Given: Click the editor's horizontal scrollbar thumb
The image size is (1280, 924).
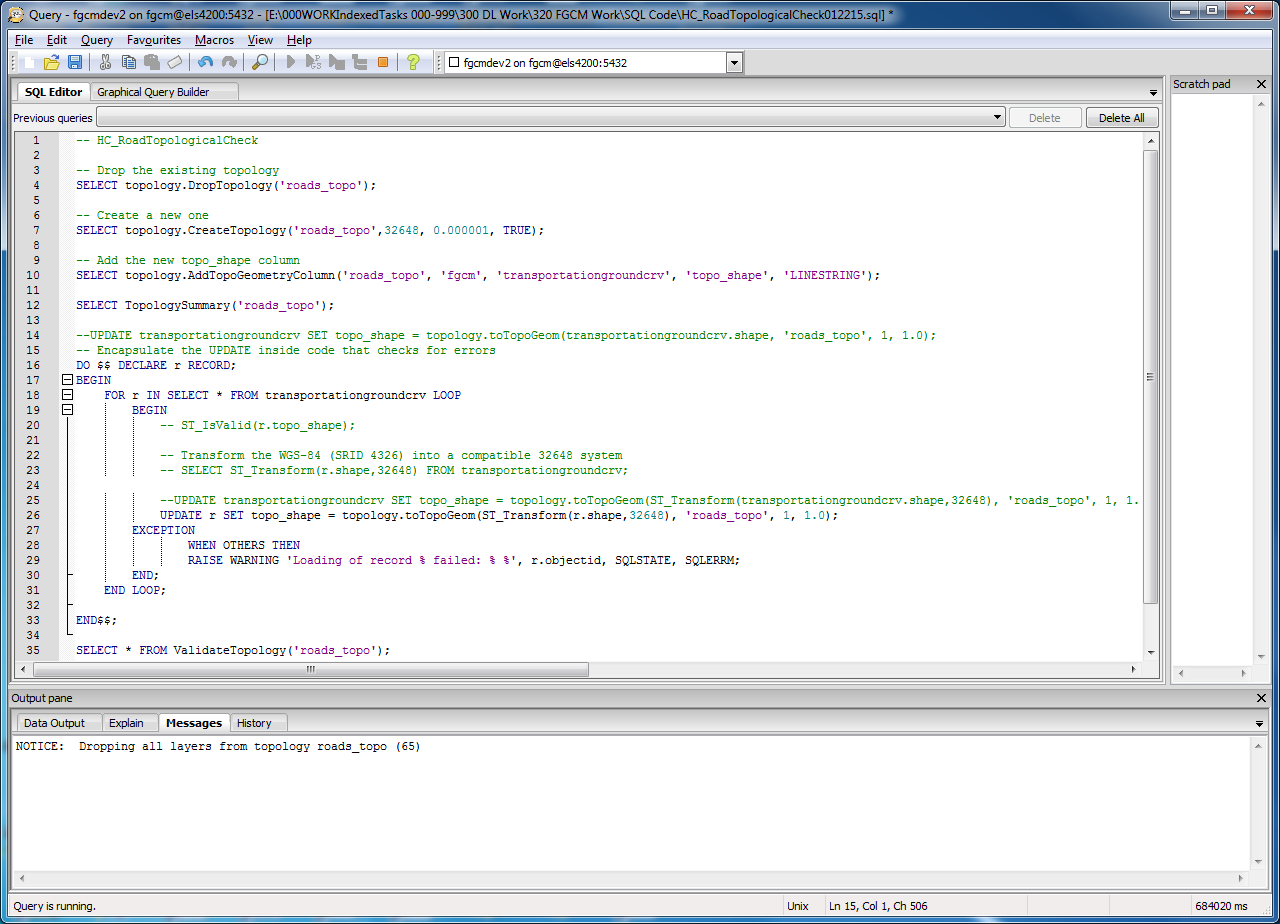Looking at the screenshot, I should (310, 669).
